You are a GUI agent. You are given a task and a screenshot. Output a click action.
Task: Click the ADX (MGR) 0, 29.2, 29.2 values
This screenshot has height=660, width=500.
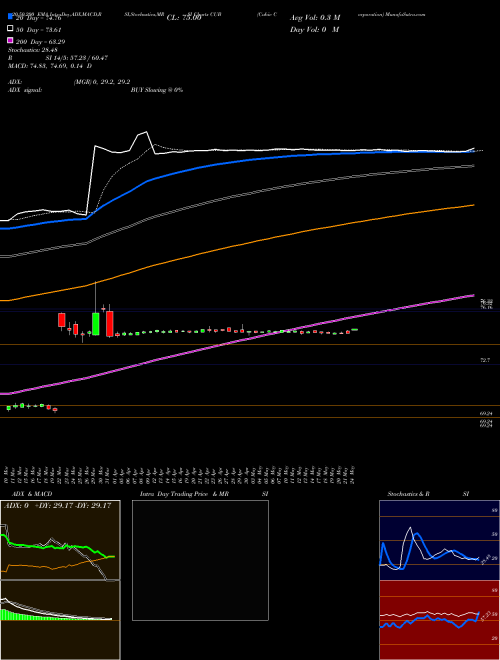(x=102, y=82)
